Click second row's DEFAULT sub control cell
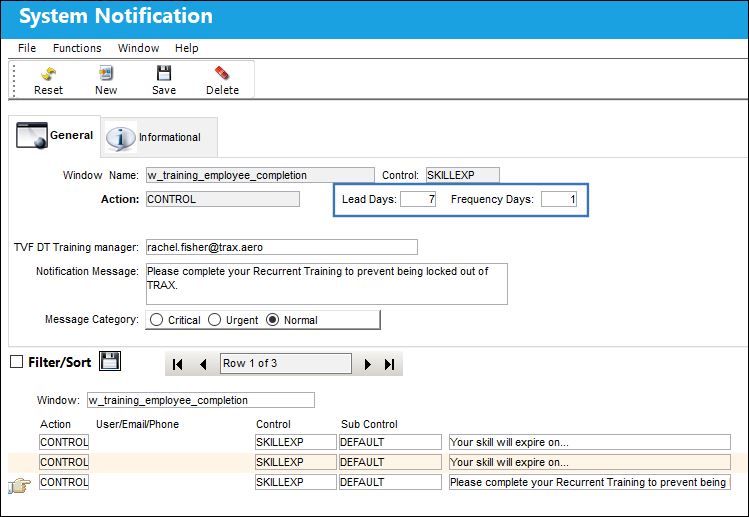 [x=390, y=462]
